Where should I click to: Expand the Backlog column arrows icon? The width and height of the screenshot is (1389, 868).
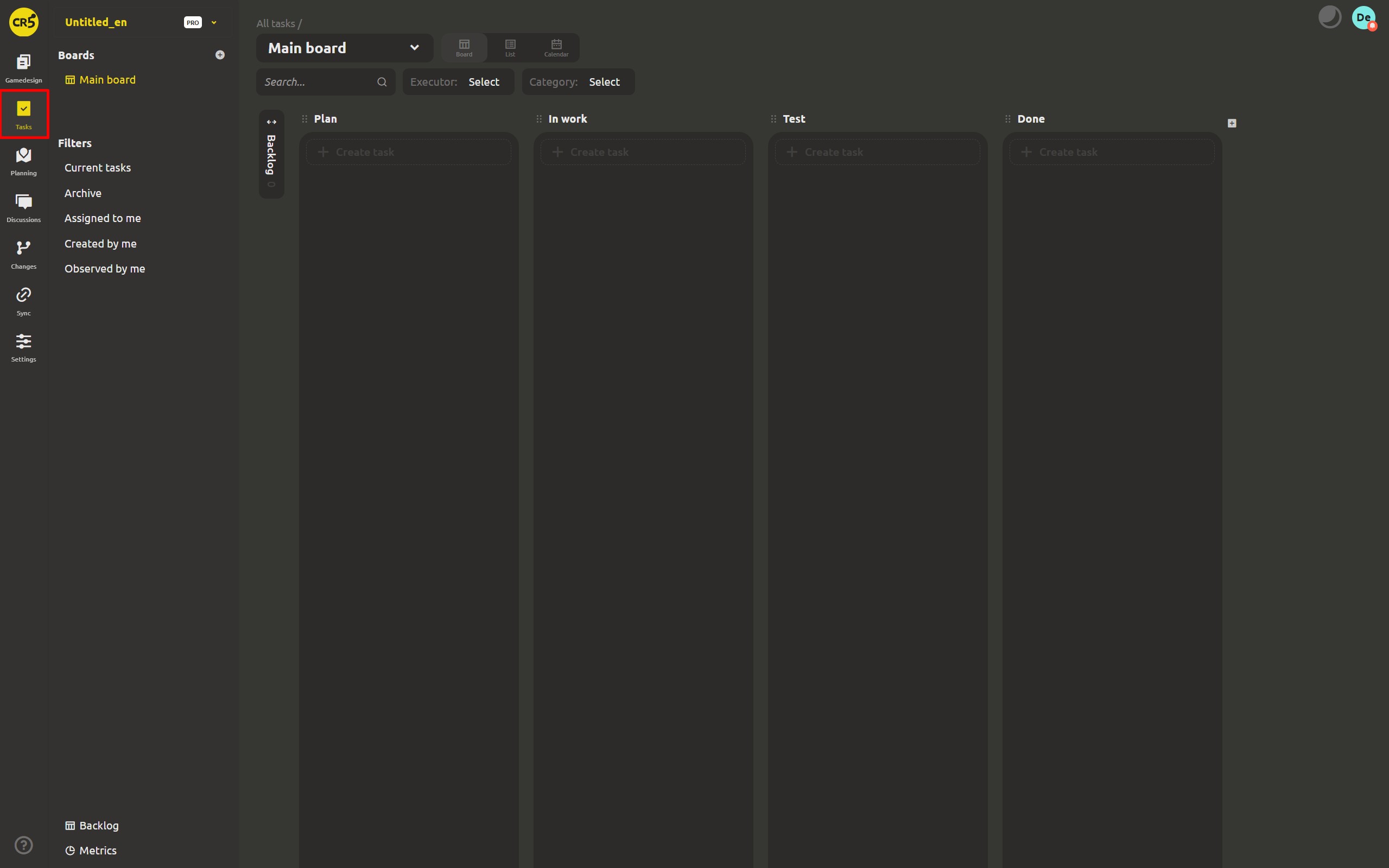click(271, 122)
